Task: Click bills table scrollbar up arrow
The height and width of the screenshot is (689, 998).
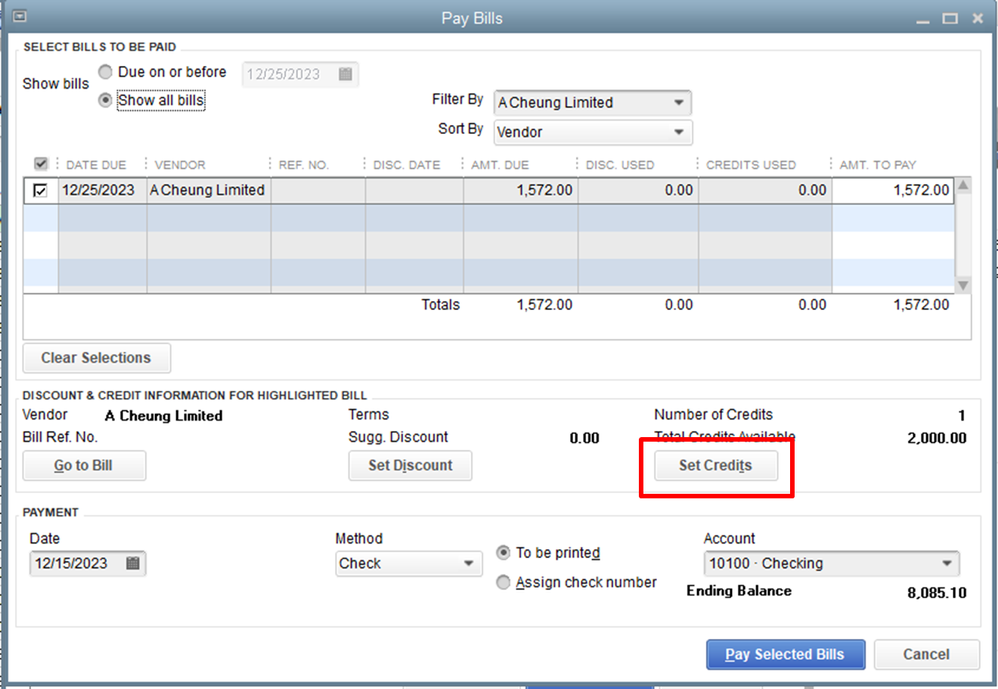Action: click(963, 185)
